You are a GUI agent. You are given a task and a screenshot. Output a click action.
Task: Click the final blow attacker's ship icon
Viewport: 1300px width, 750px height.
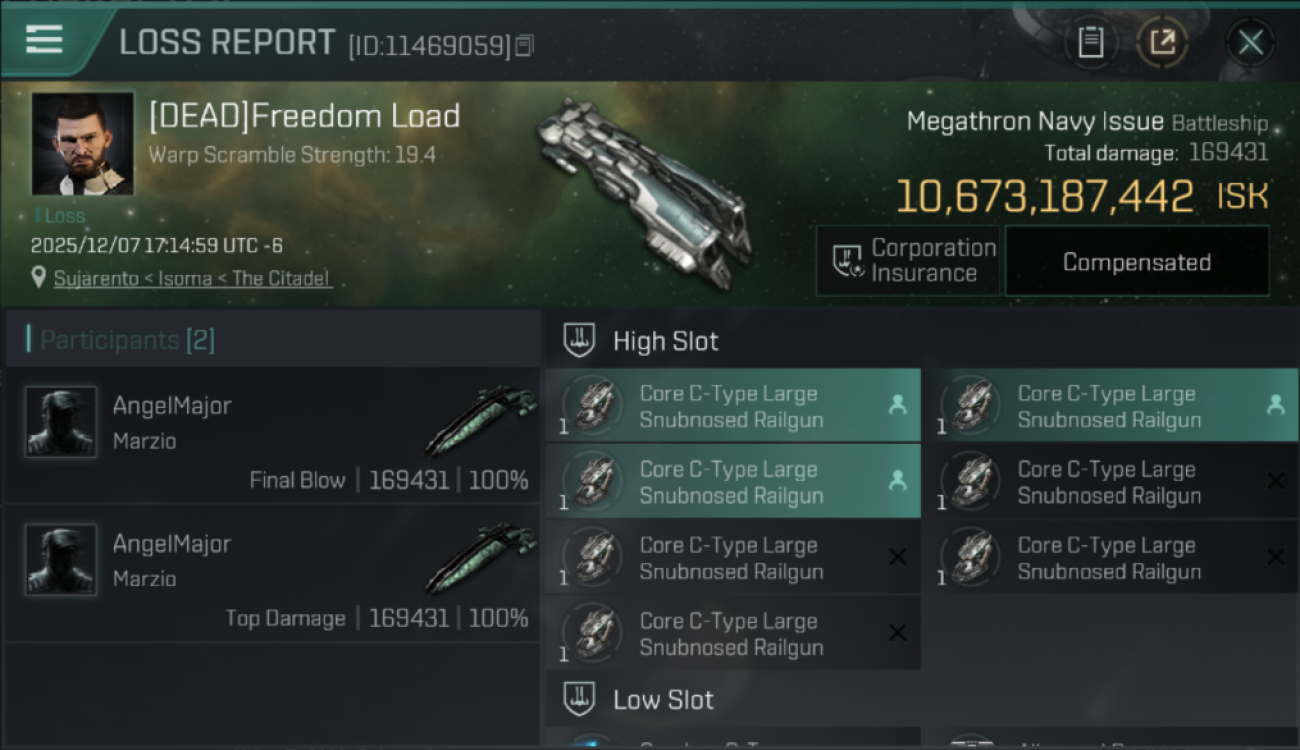point(480,420)
